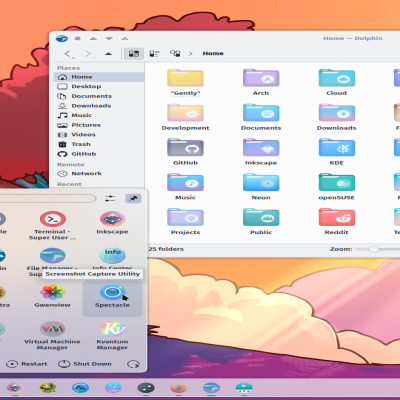Select Videos in Places panel

coord(99,135)
